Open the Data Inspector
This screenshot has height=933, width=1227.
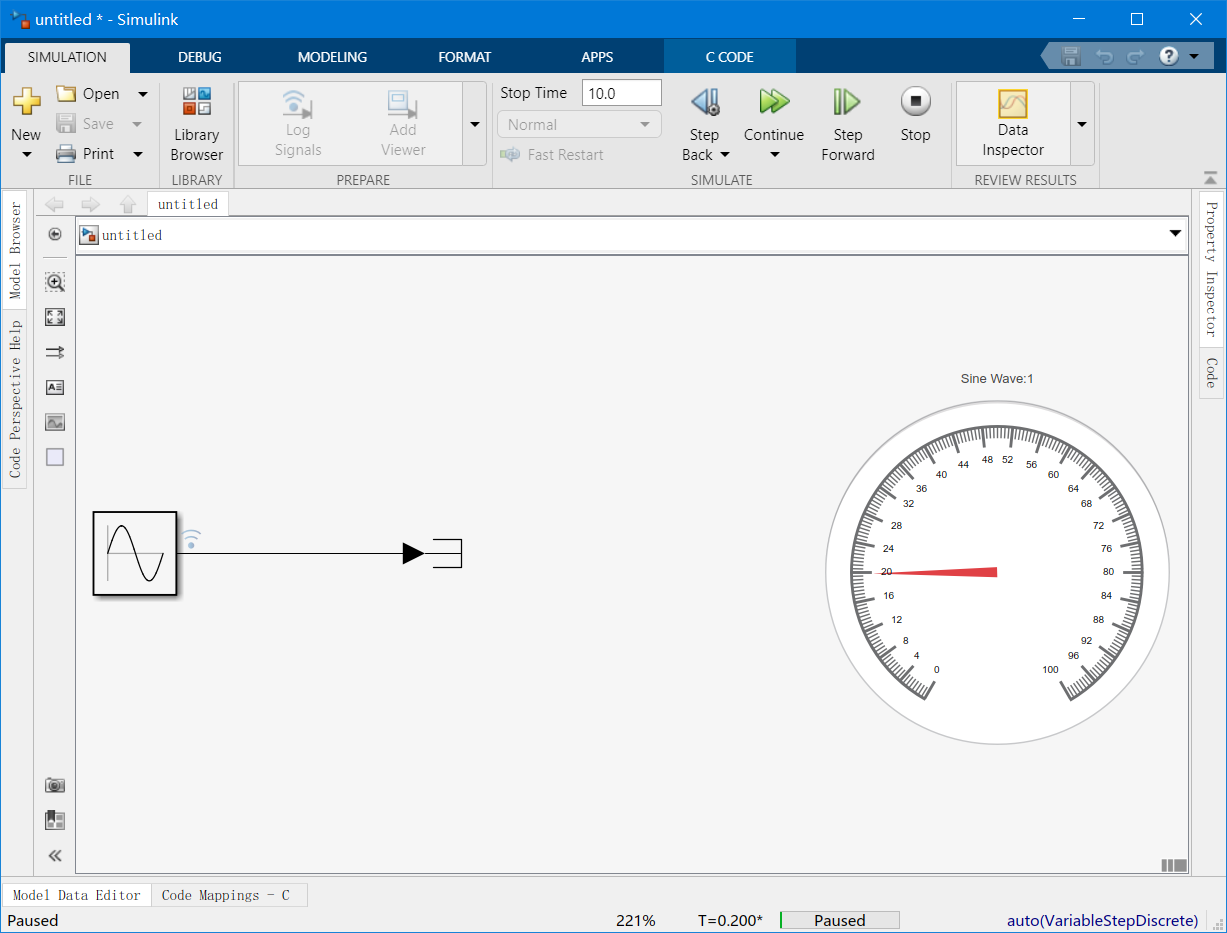click(1012, 123)
